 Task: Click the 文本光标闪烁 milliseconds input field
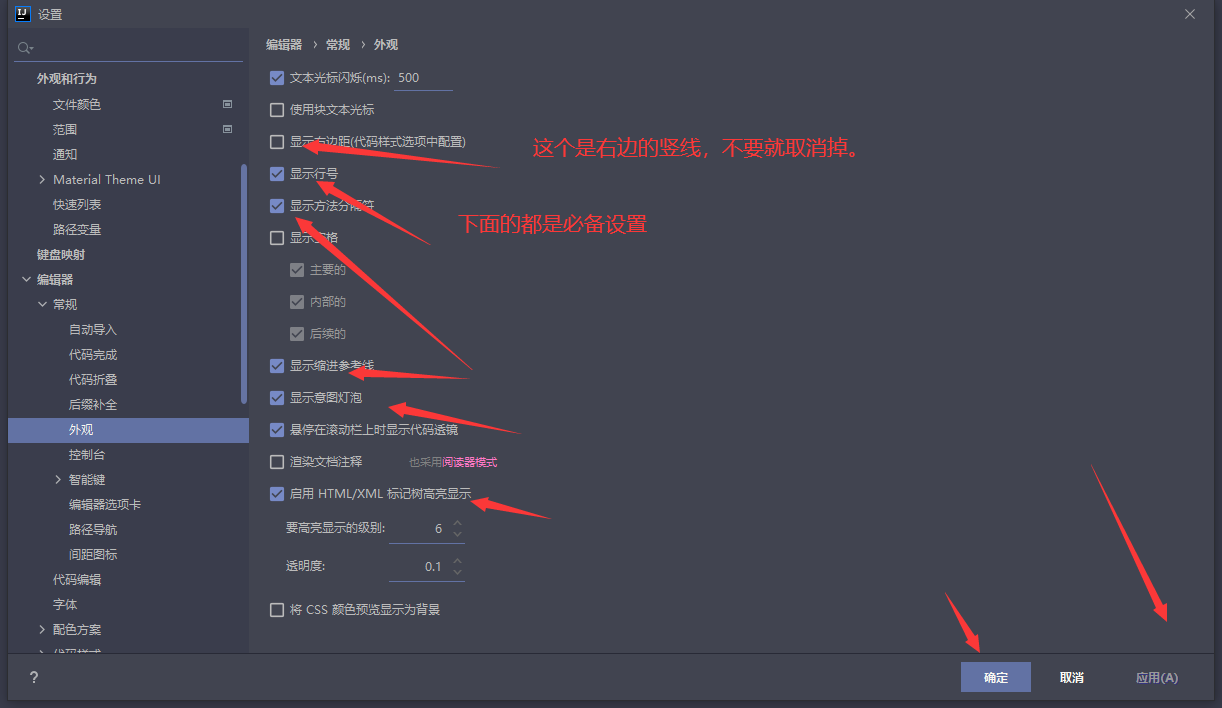pos(424,78)
